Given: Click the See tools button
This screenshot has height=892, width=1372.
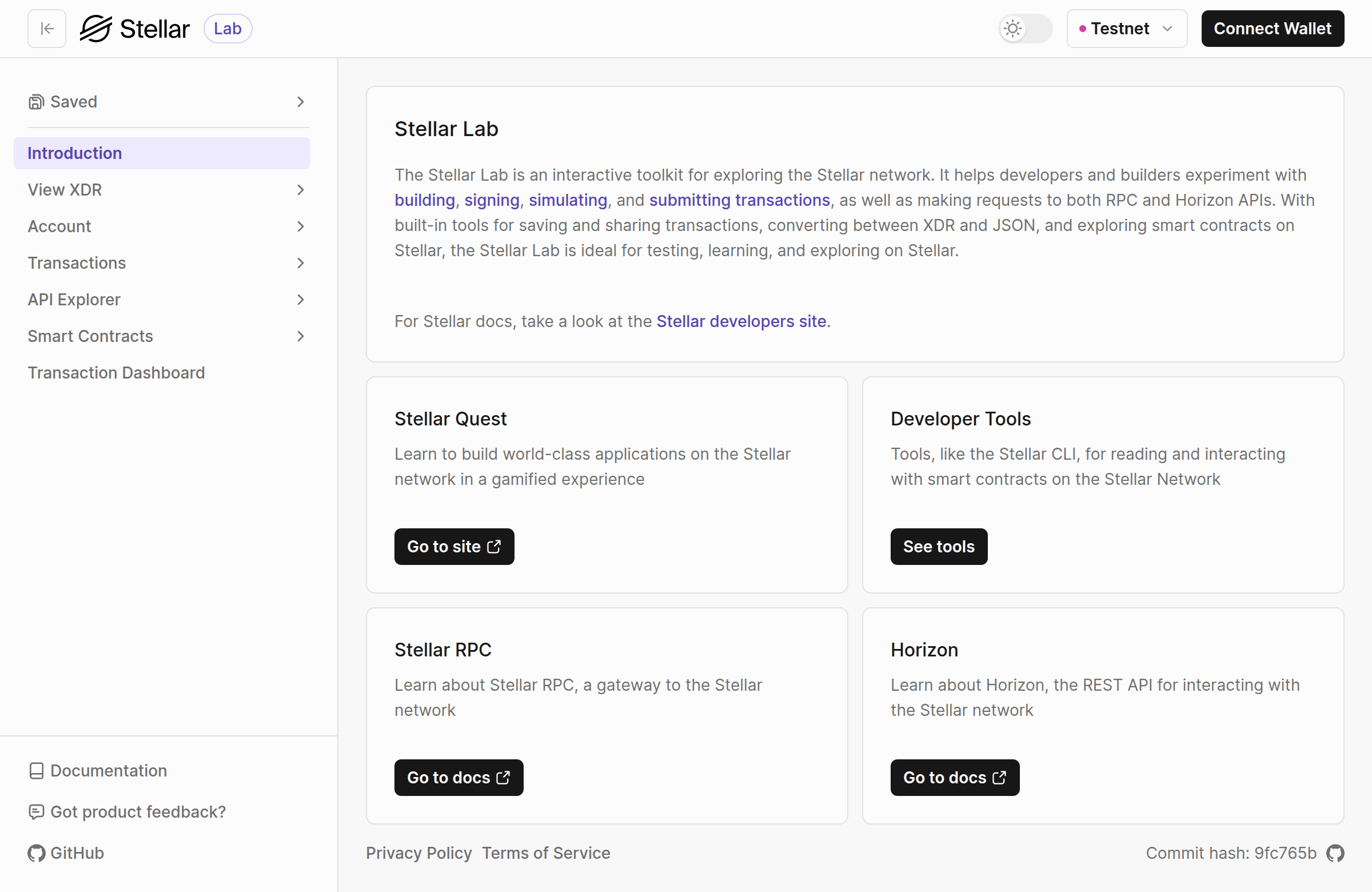Looking at the screenshot, I should coord(938,546).
